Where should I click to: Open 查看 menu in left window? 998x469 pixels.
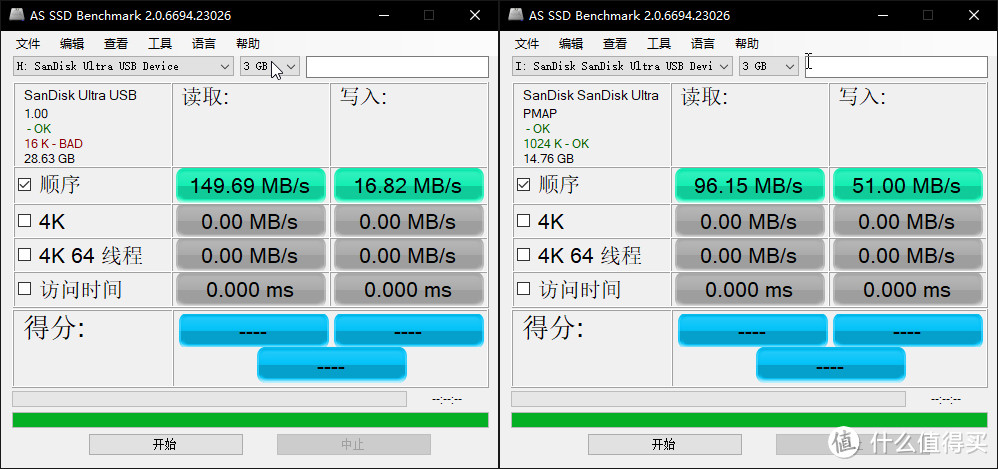(x=116, y=44)
